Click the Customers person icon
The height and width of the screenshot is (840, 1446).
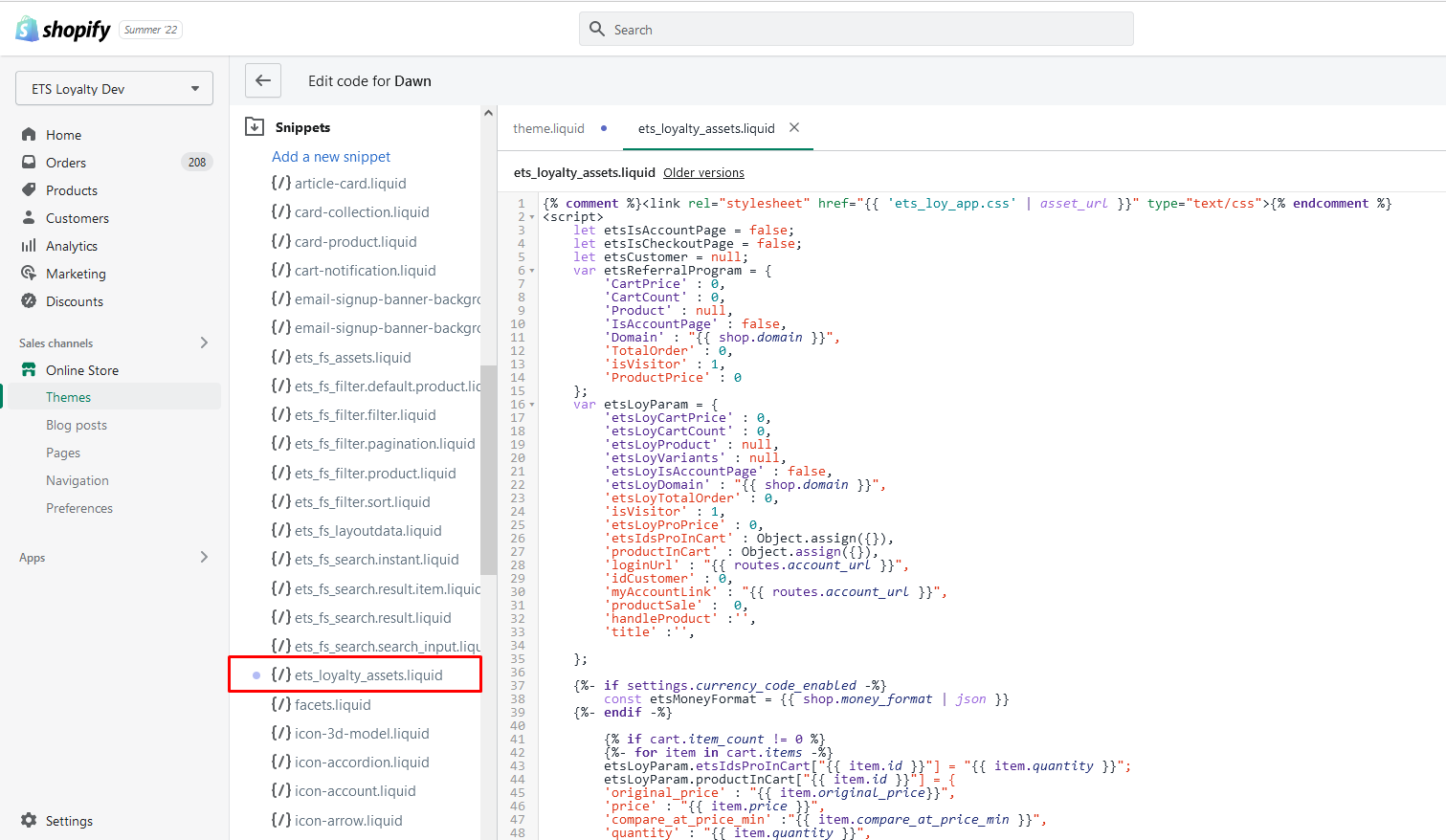[29, 218]
